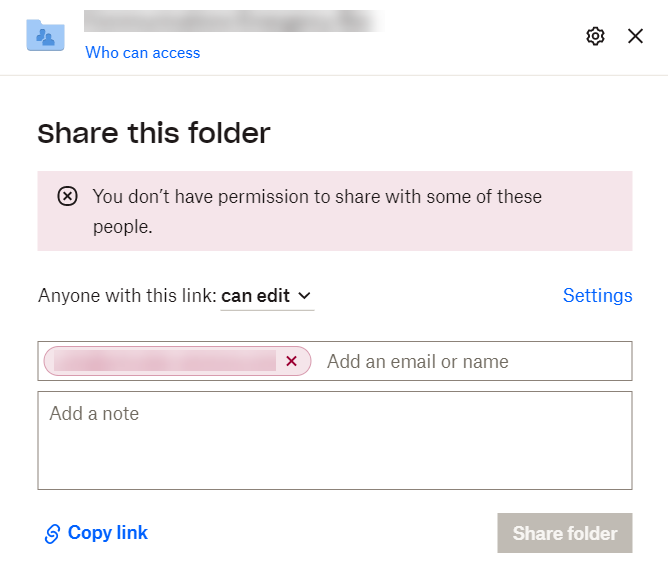Open the can edit permission dropdown

(x=265, y=296)
